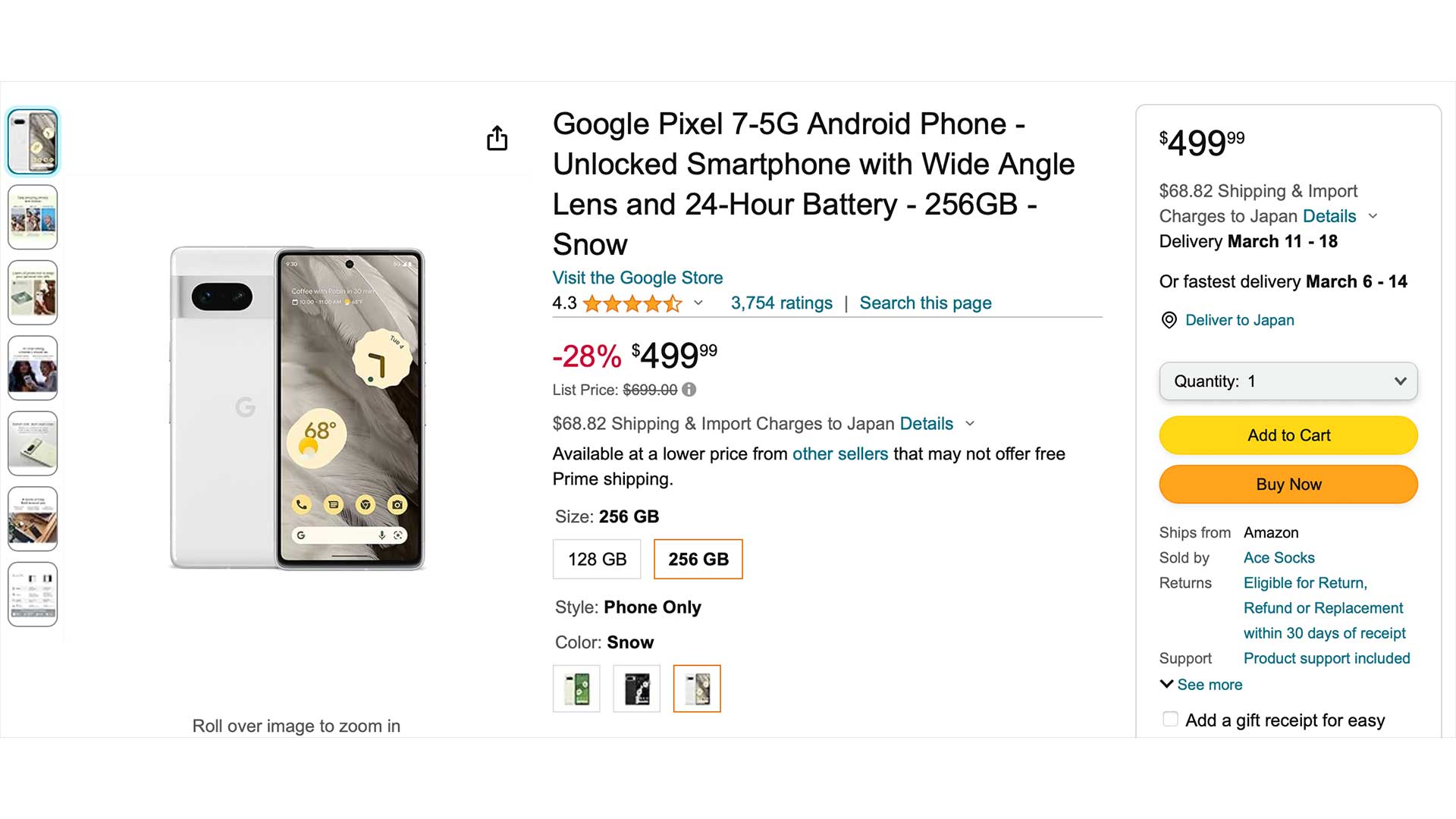View the second product gallery thumbnail
Viewport: 1456px width, 819px height.
[33, 217]
